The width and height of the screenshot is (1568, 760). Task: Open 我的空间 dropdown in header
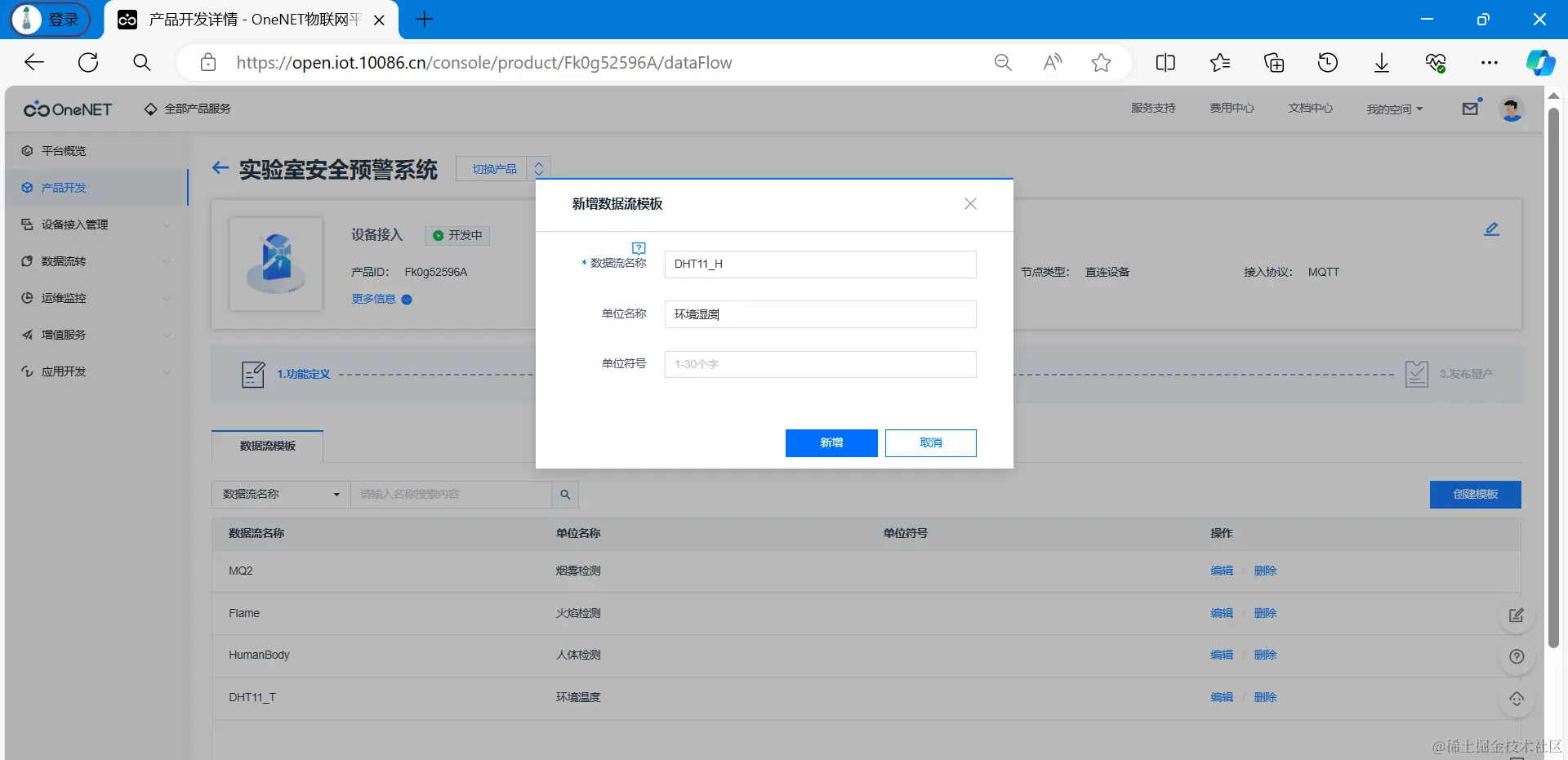tap(1395, 109)
